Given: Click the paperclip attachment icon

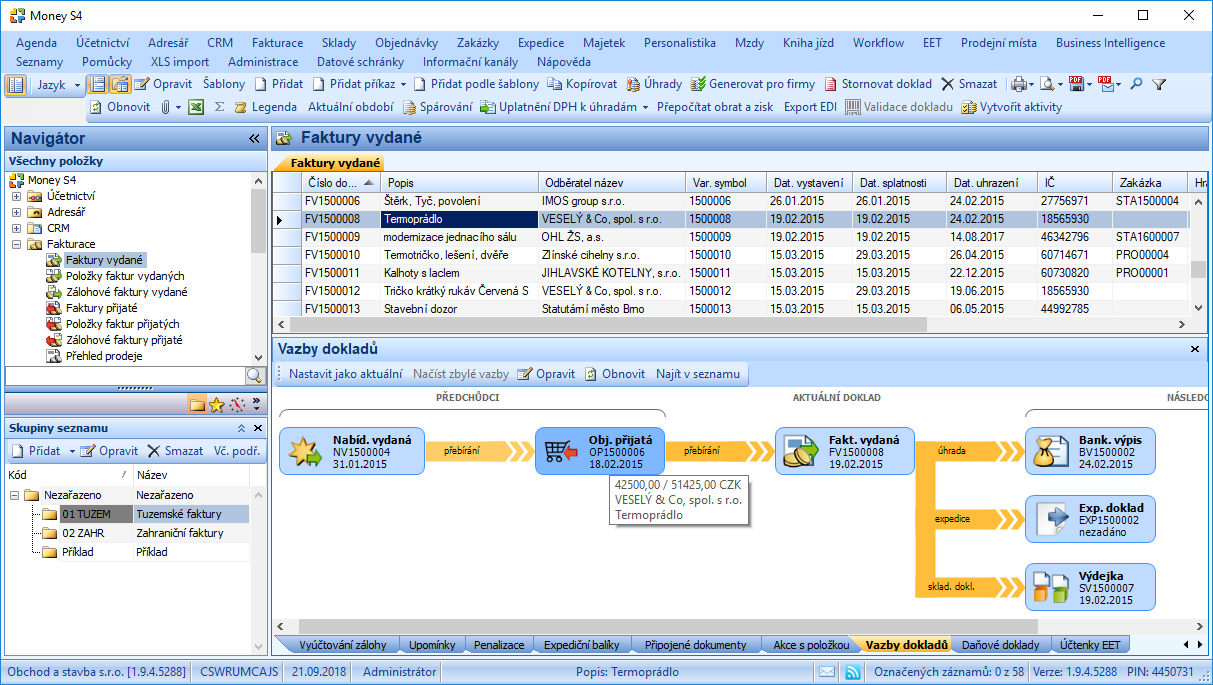Looking at the screenshot, I should (x=165, y=107).
